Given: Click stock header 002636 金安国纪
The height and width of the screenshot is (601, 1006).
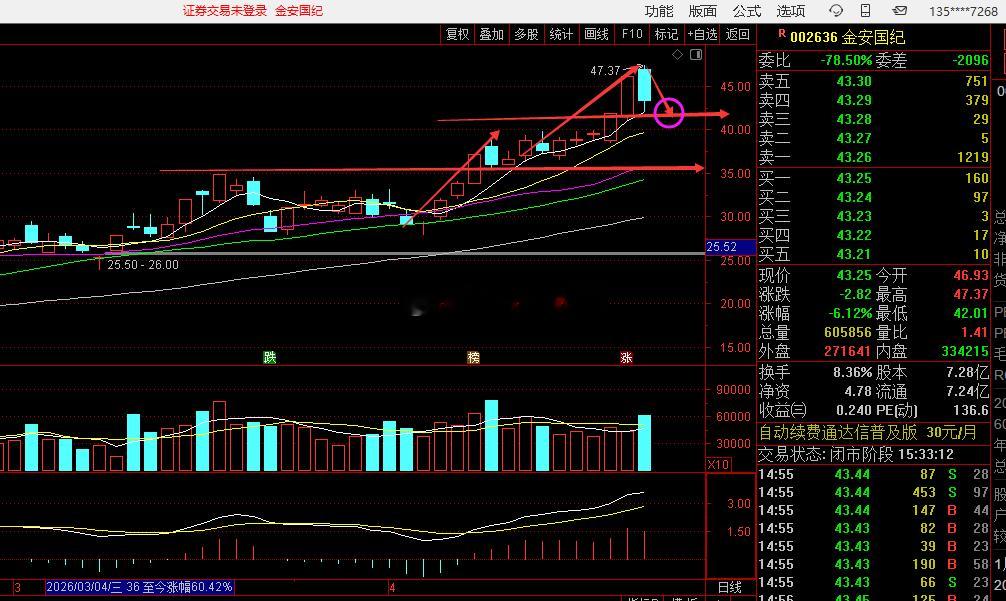Looking at the screenshot, I should pyautogui.click(x=847, y=37).
